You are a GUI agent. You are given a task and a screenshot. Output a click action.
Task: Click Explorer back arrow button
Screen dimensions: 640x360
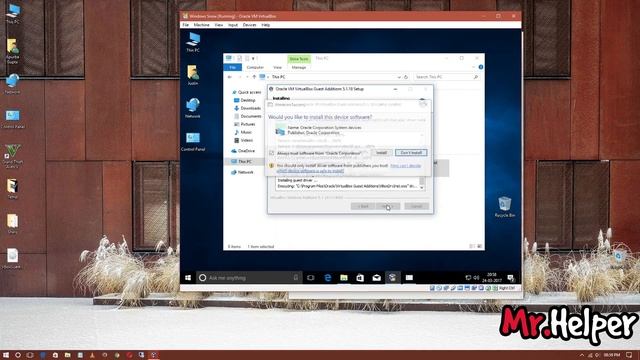tap(230, 77)
